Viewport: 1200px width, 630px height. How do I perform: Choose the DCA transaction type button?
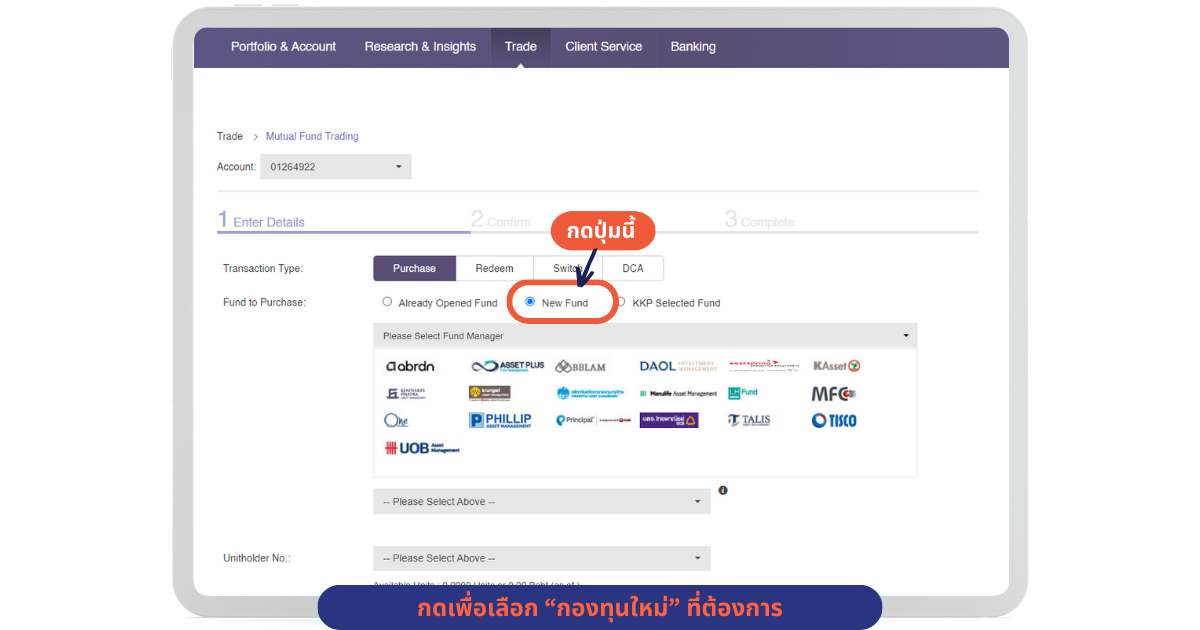click(633, 268)
